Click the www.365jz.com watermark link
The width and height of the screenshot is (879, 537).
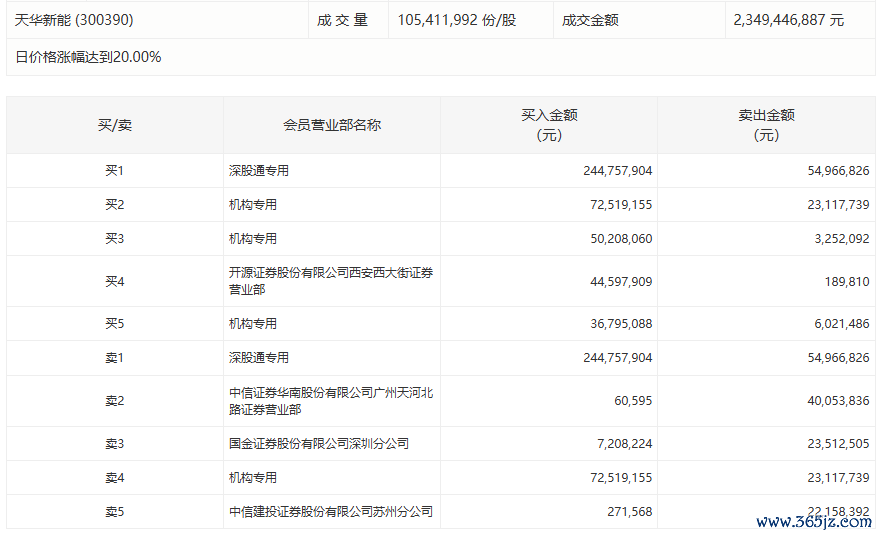click(814, 521)
